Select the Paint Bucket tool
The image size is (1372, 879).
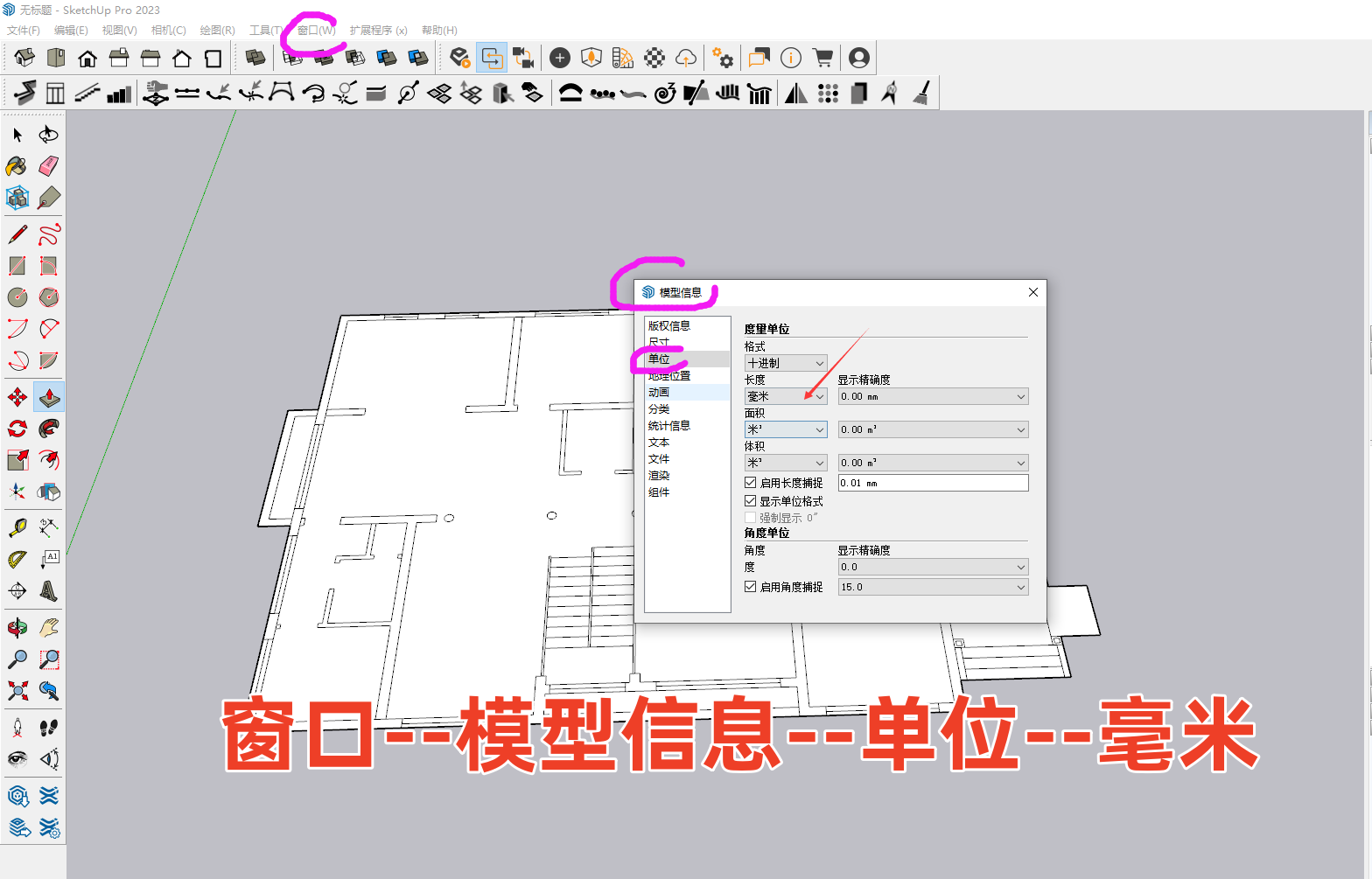click(17, 166)
